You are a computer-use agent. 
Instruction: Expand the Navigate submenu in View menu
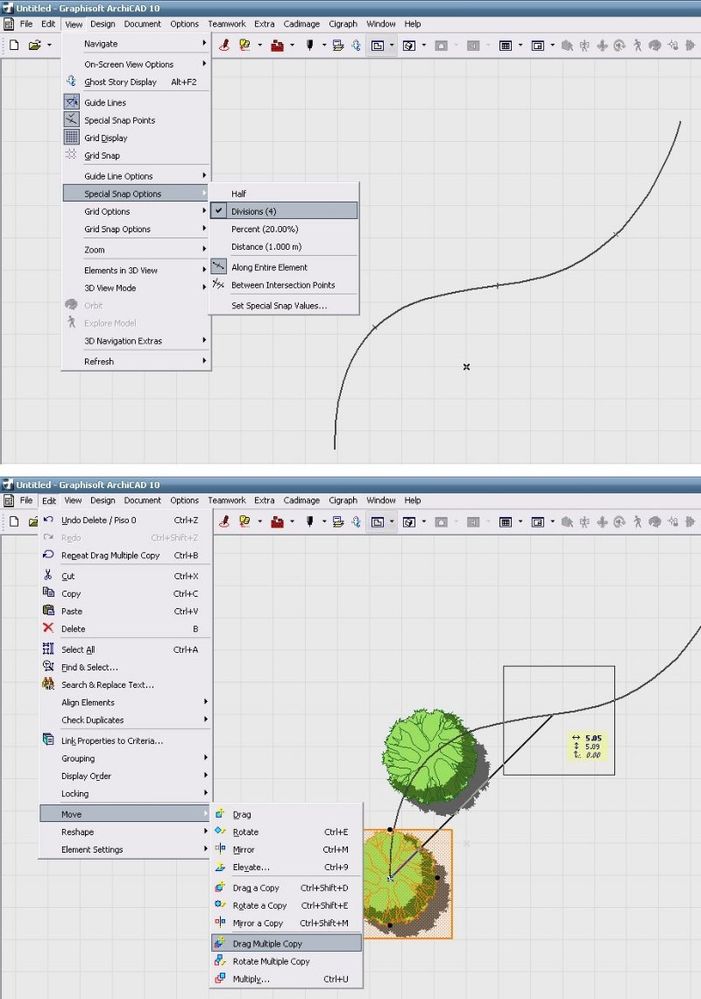(136, 44)
